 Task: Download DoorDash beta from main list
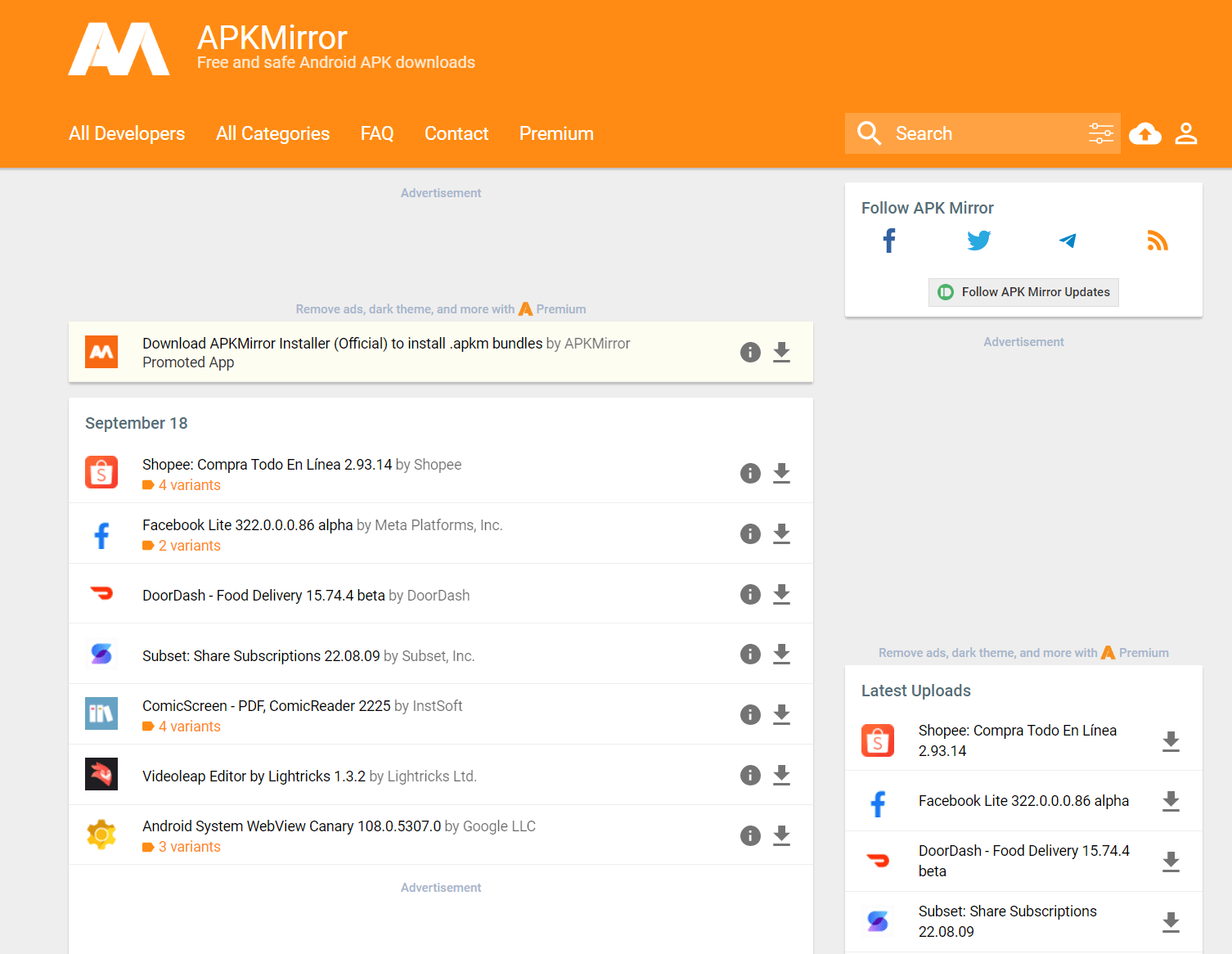click(x=782, y=594)
